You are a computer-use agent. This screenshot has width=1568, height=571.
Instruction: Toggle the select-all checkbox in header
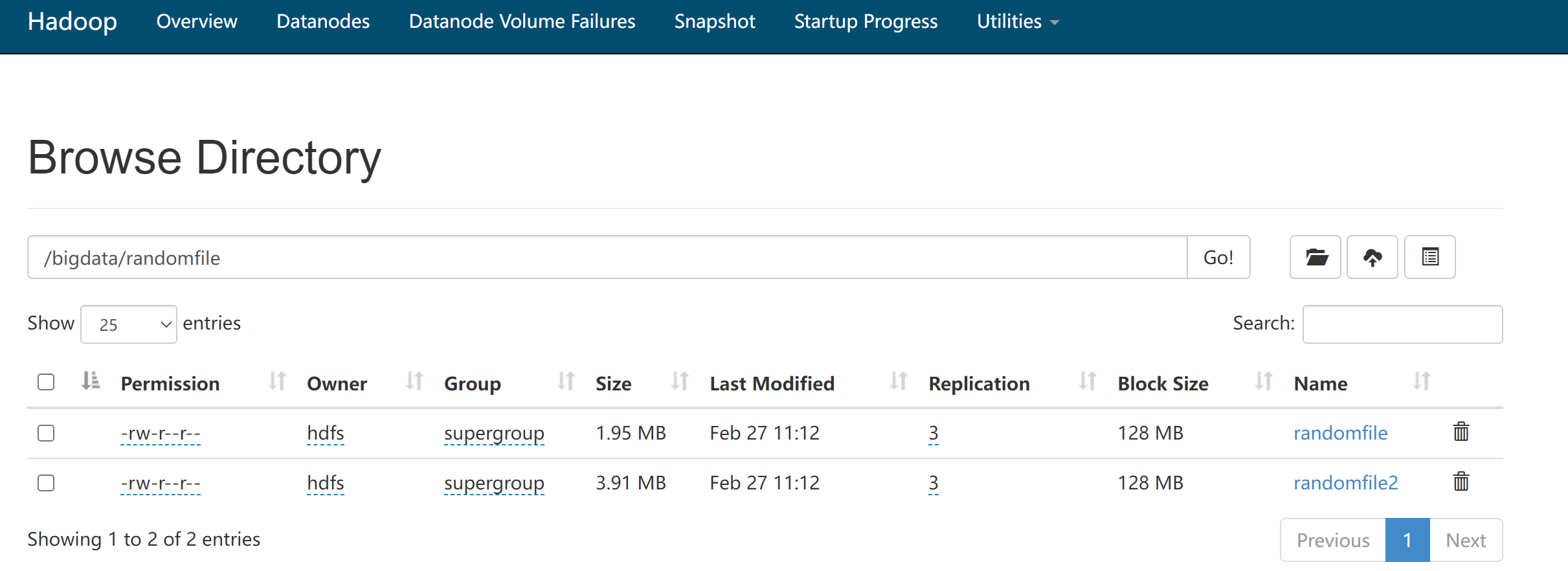click(x=46, y=382)
